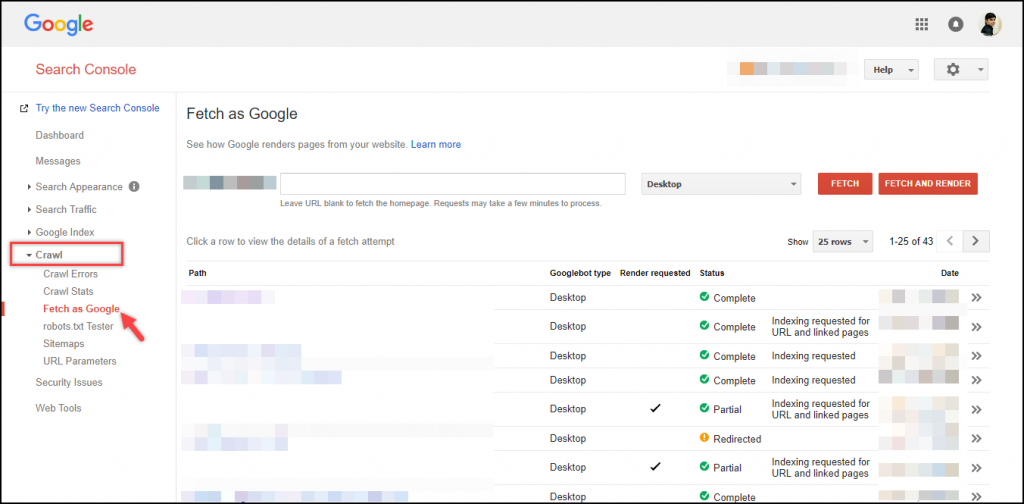The image size is (1024, 504).
Task: Click the Search Appearance info icon
Action: [x=134, y=187]
